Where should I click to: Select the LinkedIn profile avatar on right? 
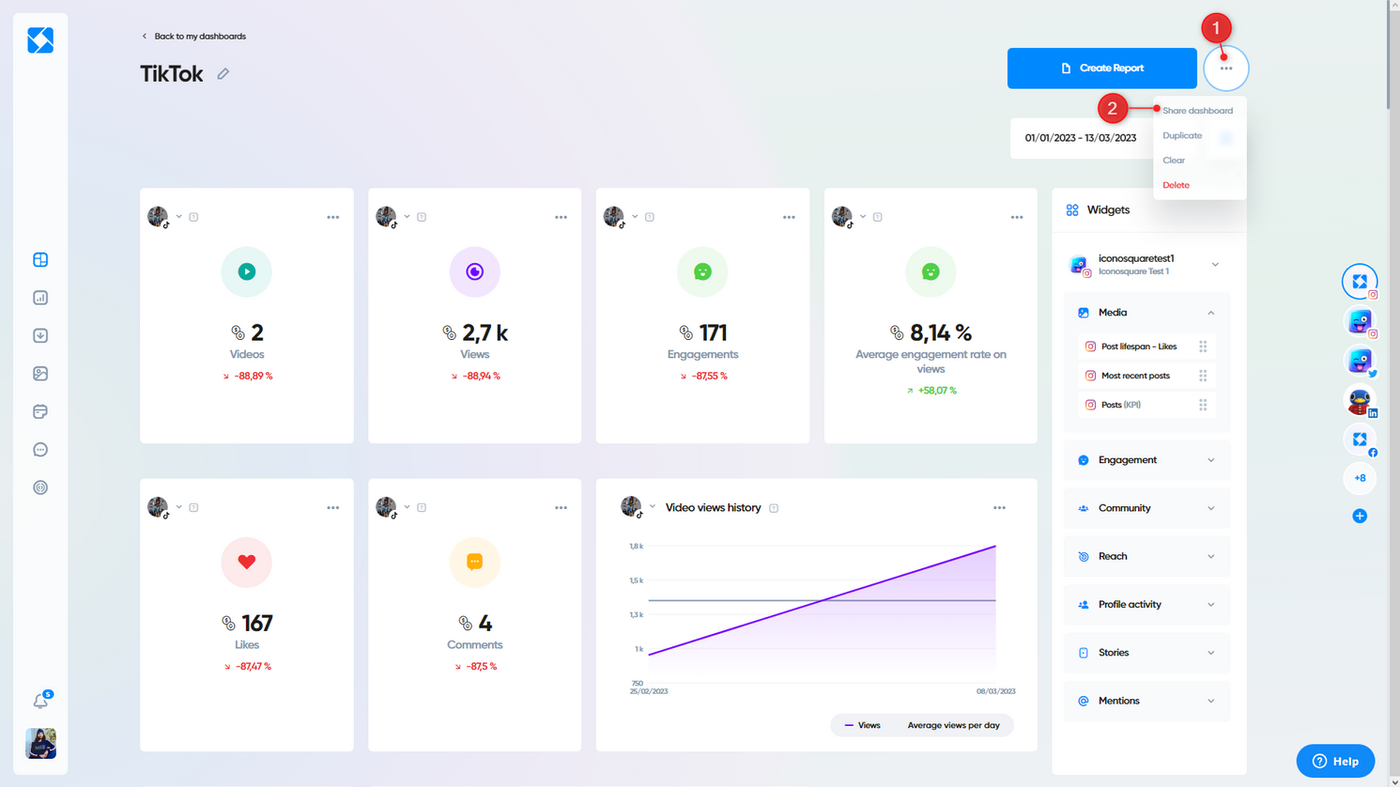[1359, 400]
